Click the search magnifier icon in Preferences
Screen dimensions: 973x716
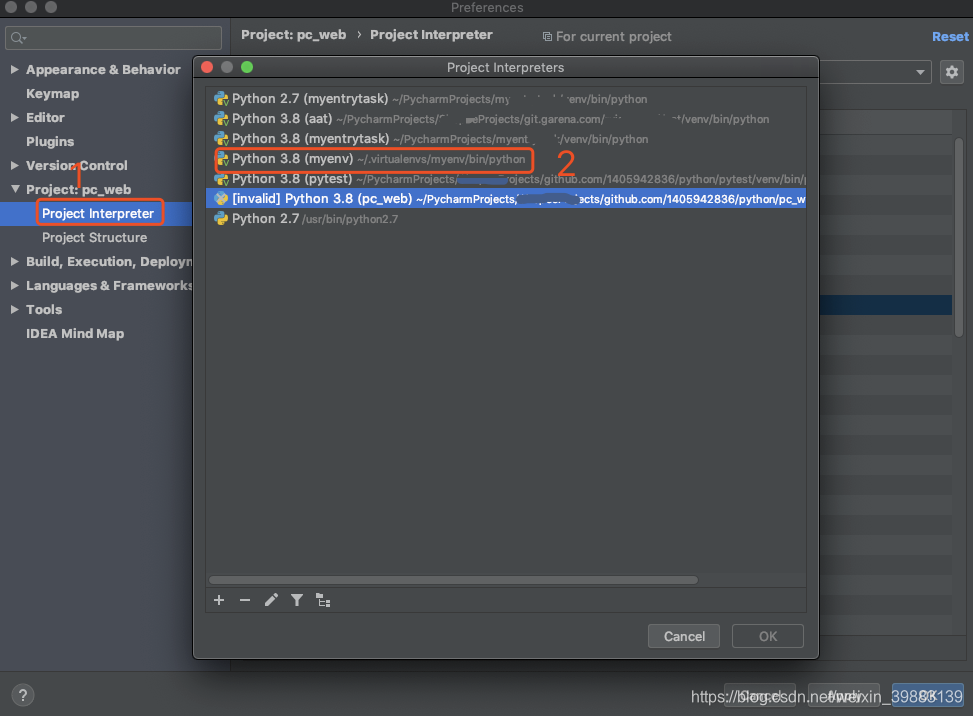[x=18, y=38]
